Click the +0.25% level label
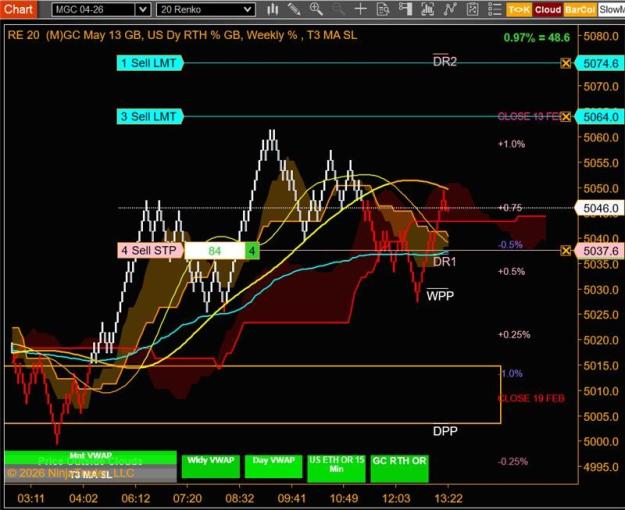The width and height of the screenshot is (625, 510). [514, 335]
